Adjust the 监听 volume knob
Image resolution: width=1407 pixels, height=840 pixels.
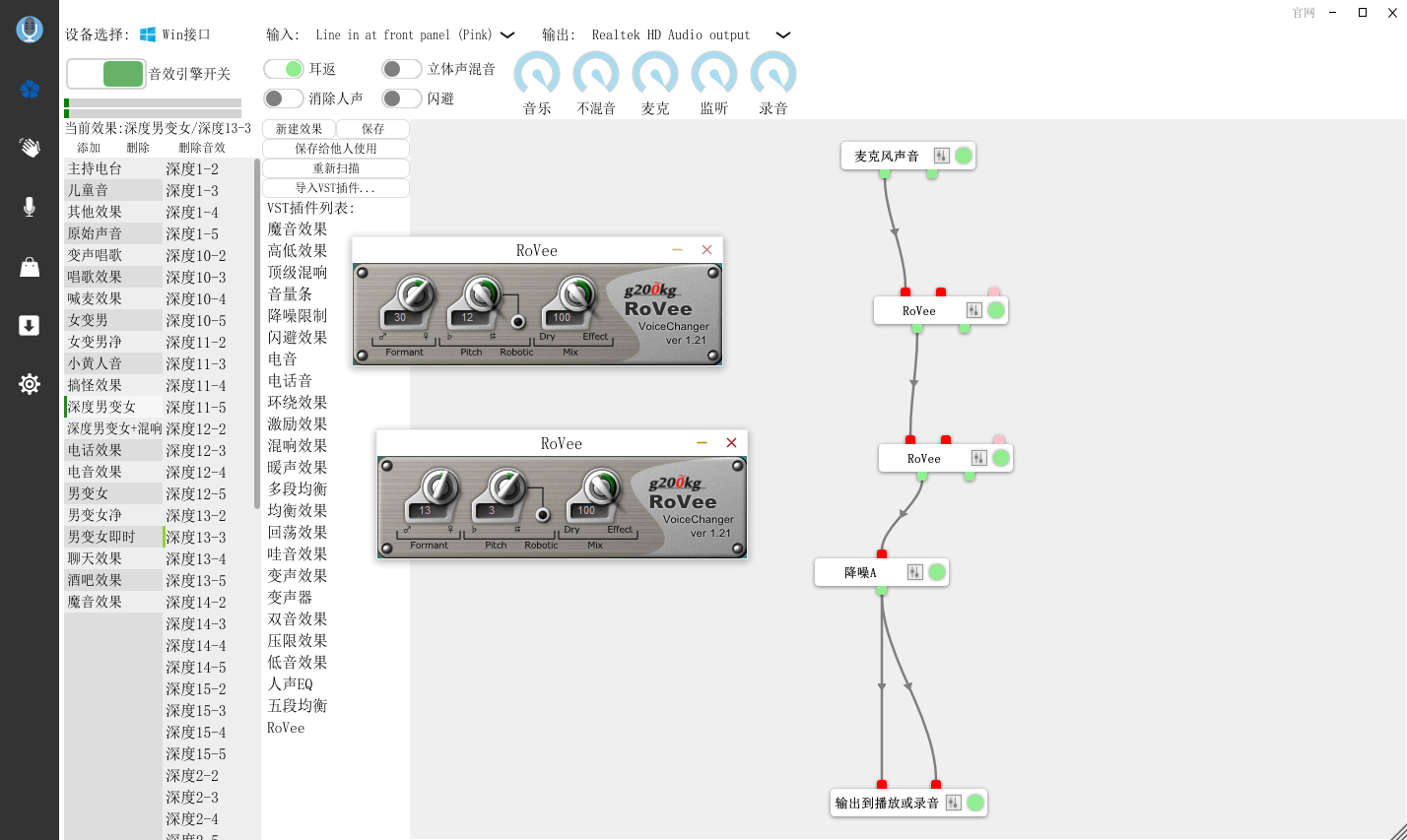coord(714,74)
